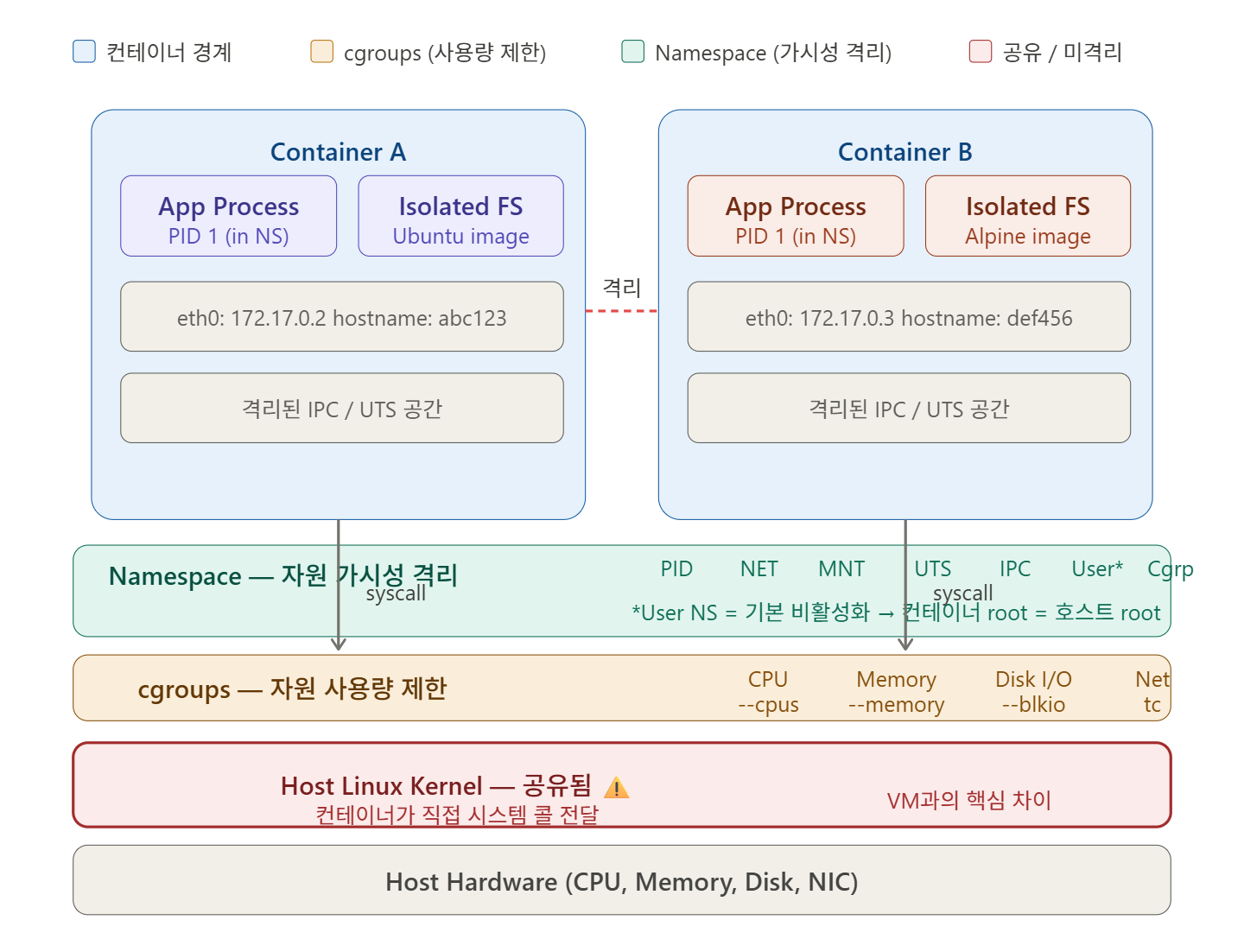Click the green Namespace legend swatch
1244x952 pixels.
[632, 52]
